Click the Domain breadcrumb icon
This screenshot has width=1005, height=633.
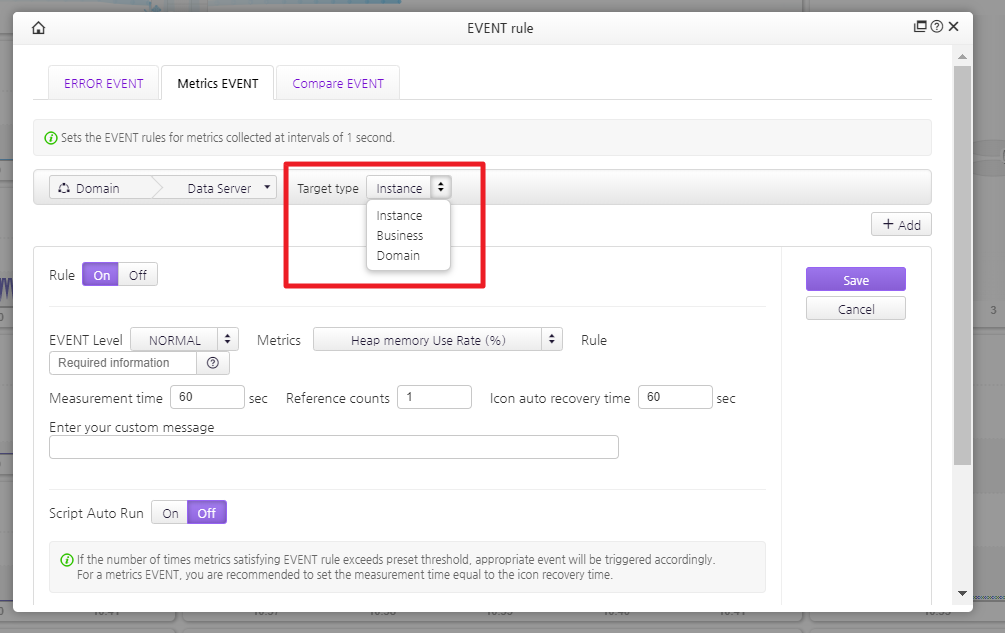(64, 188)
